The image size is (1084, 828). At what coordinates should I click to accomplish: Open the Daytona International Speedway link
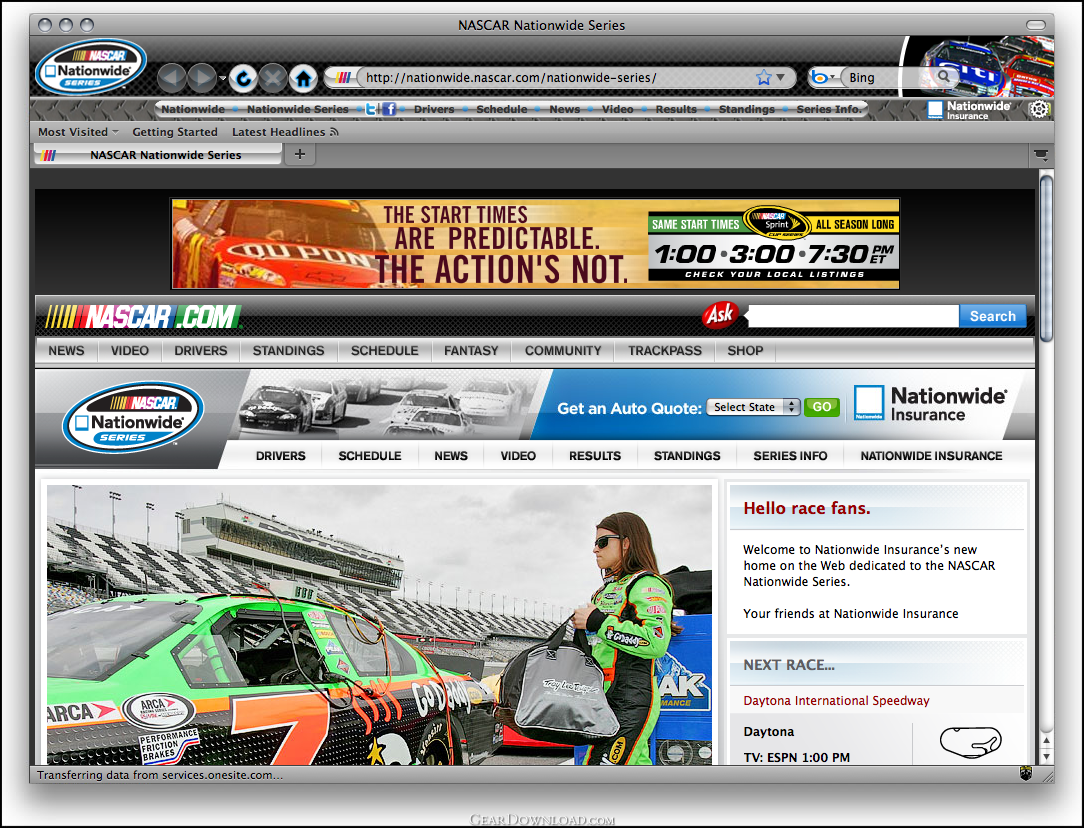point(836,701)
